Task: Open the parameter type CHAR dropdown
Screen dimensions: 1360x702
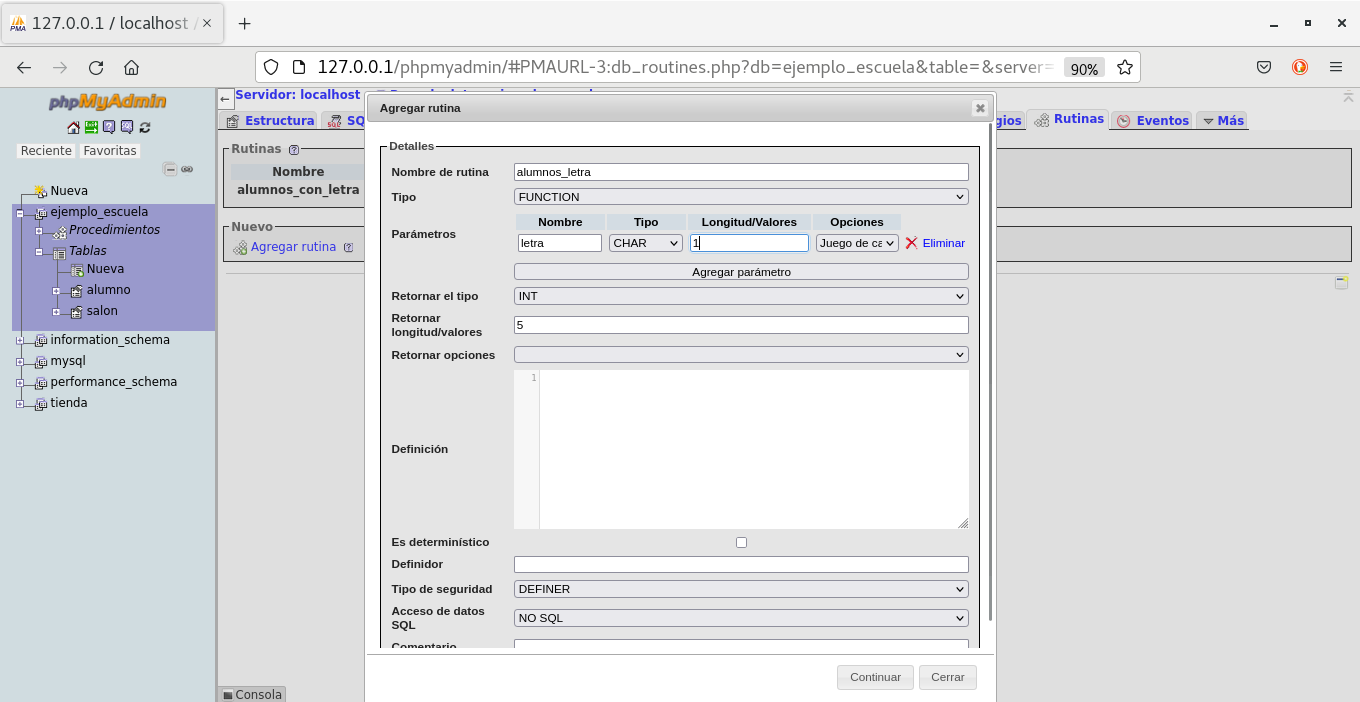Action: (x=645, y=243)
